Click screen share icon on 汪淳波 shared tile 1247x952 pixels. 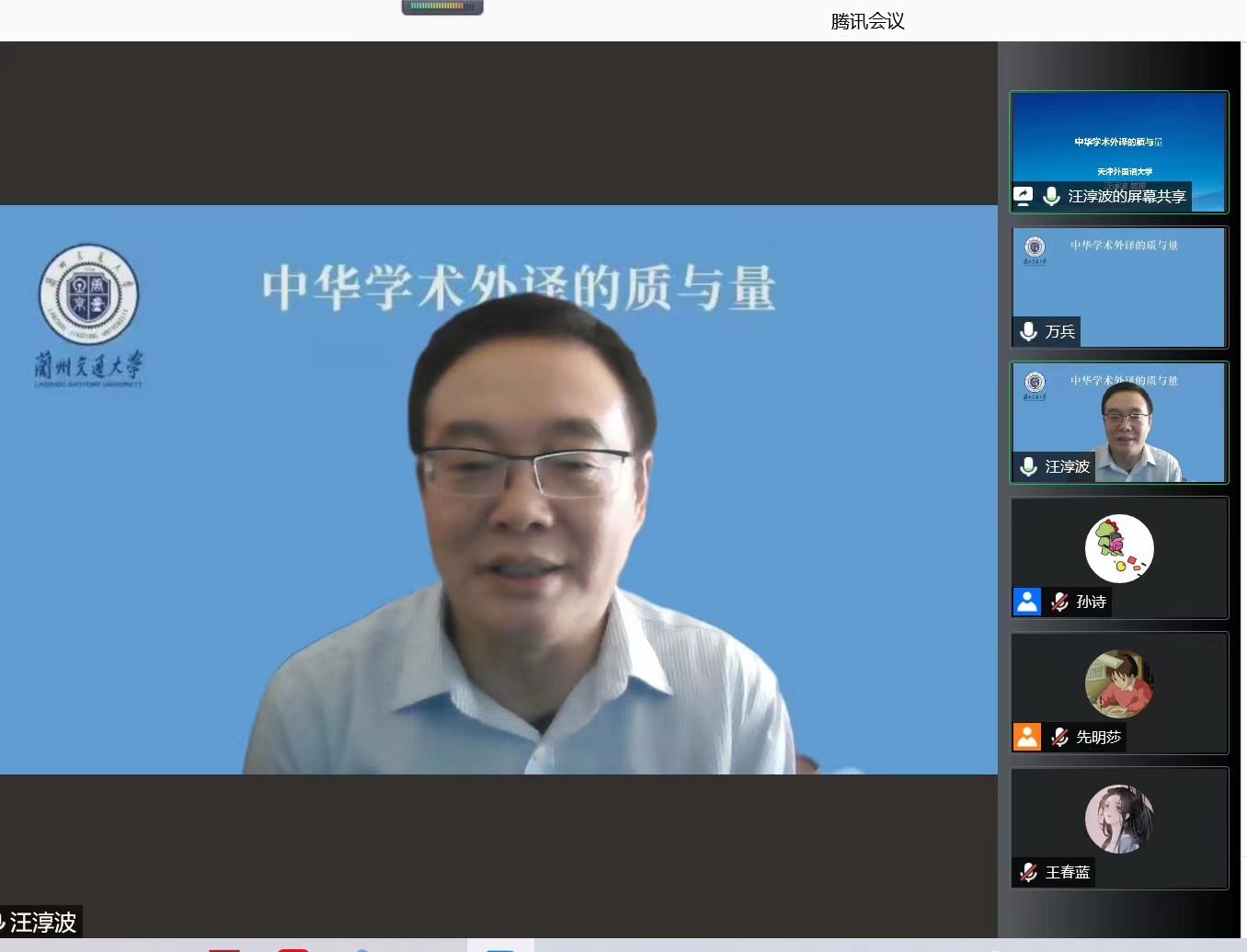pyautogui.click(x=1024, y=196)
